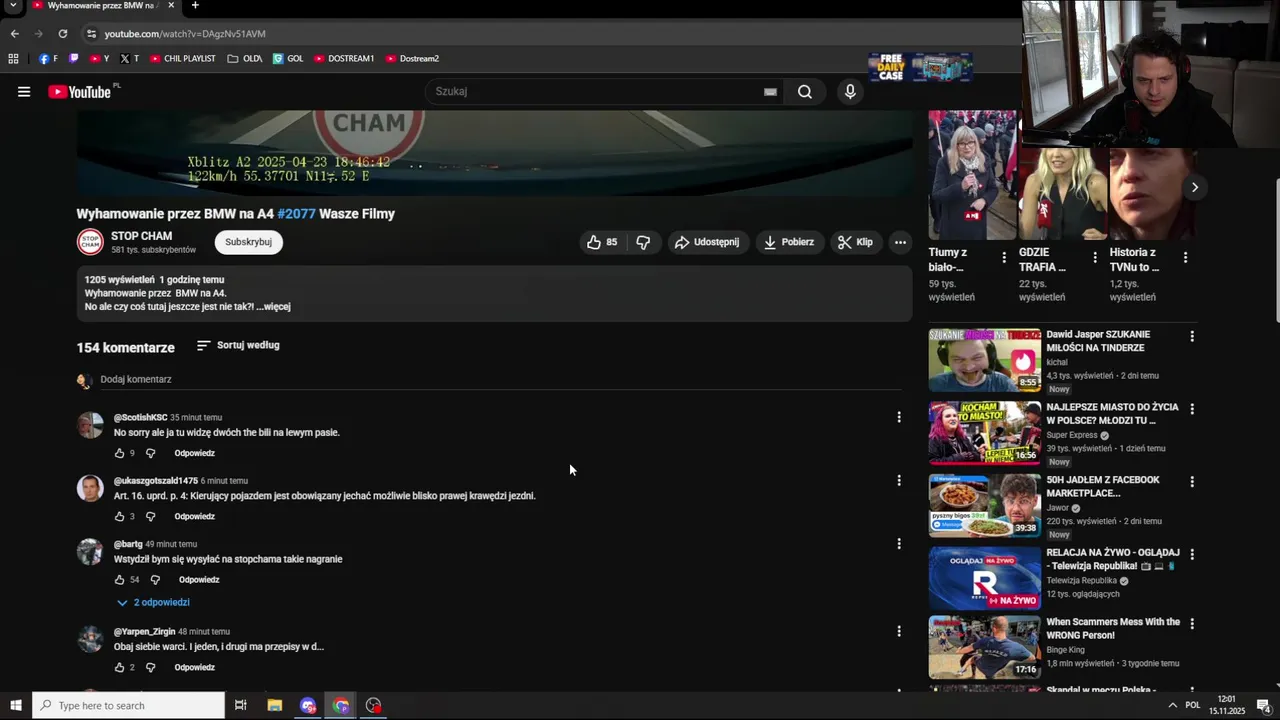Open options for 'Tłumy z biało-...' short
Viewport: 1280px width, 720px height.
click(x=1004, y=257)
